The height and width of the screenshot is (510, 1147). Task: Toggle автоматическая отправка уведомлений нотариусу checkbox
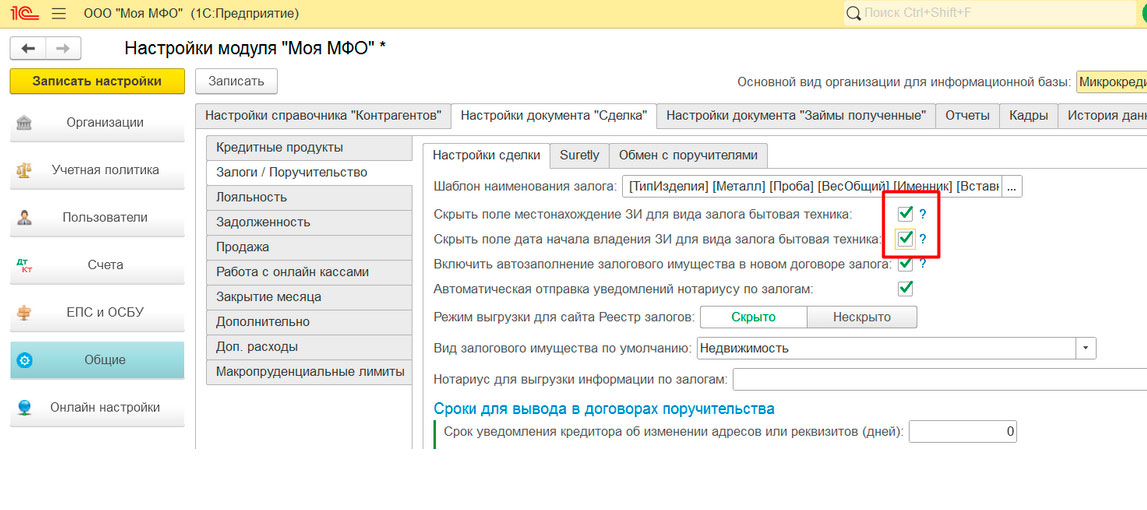pos(905,288)
